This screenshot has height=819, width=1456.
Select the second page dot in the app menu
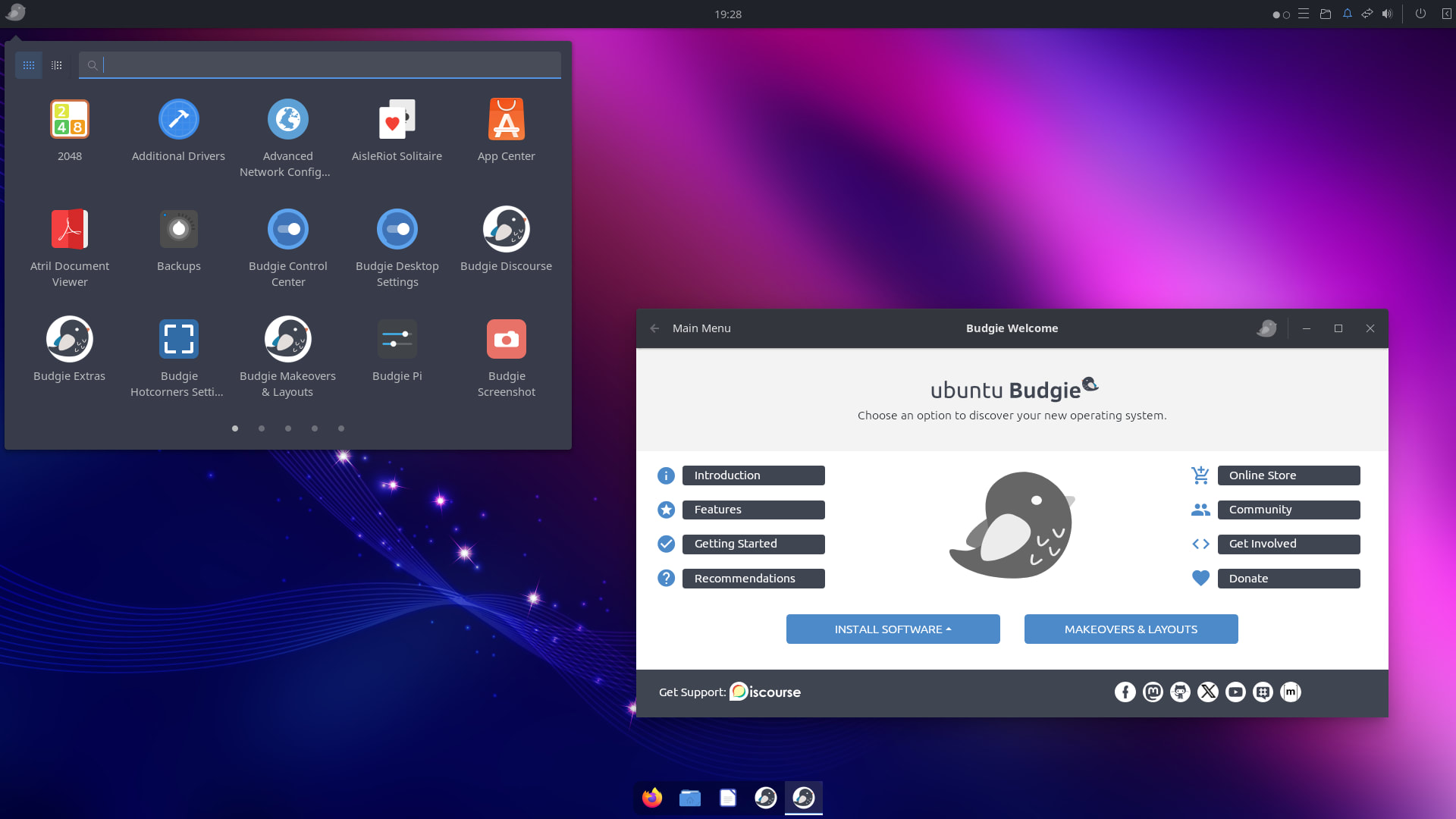click(x=261, y=428)
